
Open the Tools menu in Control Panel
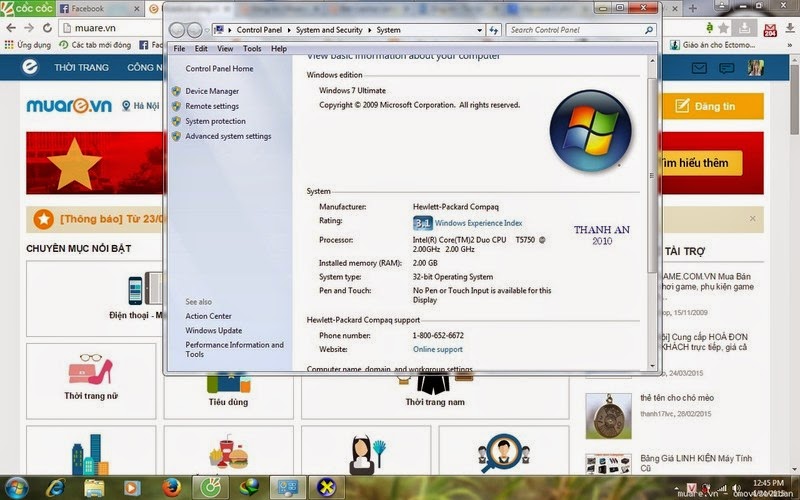(252, 48)
